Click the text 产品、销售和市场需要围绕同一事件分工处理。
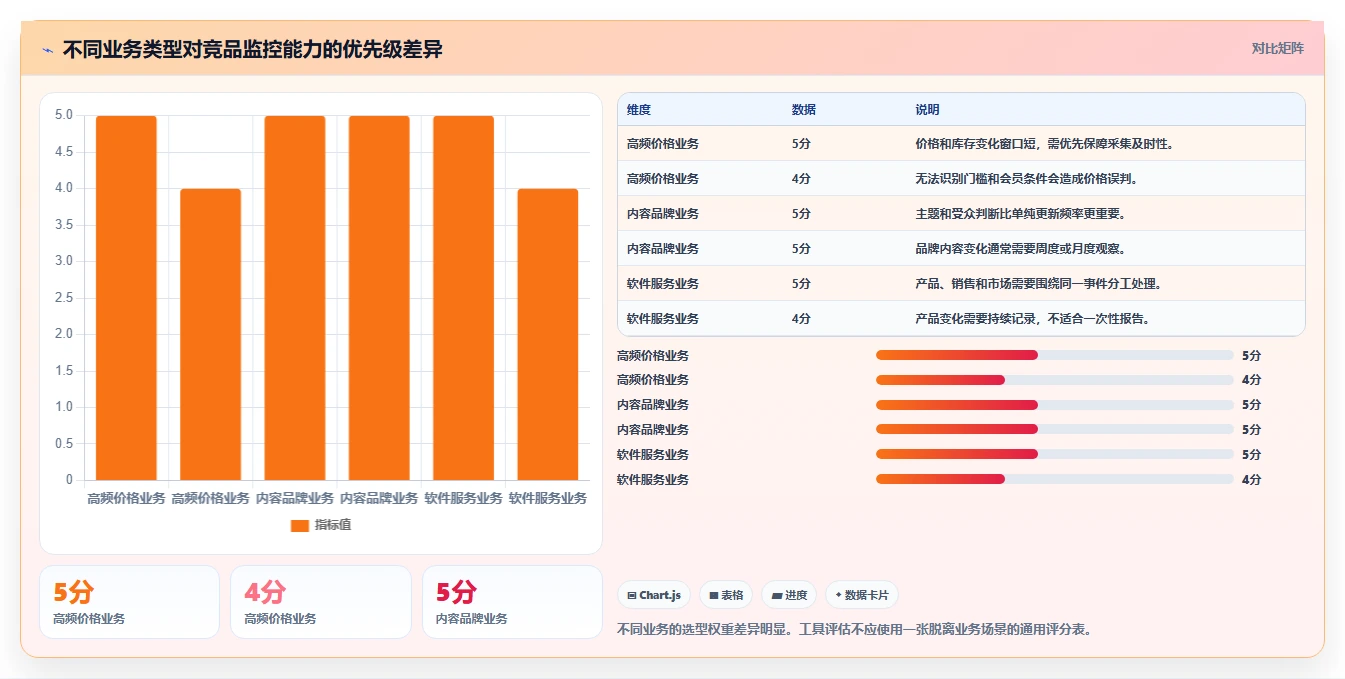 [1039, 284]
